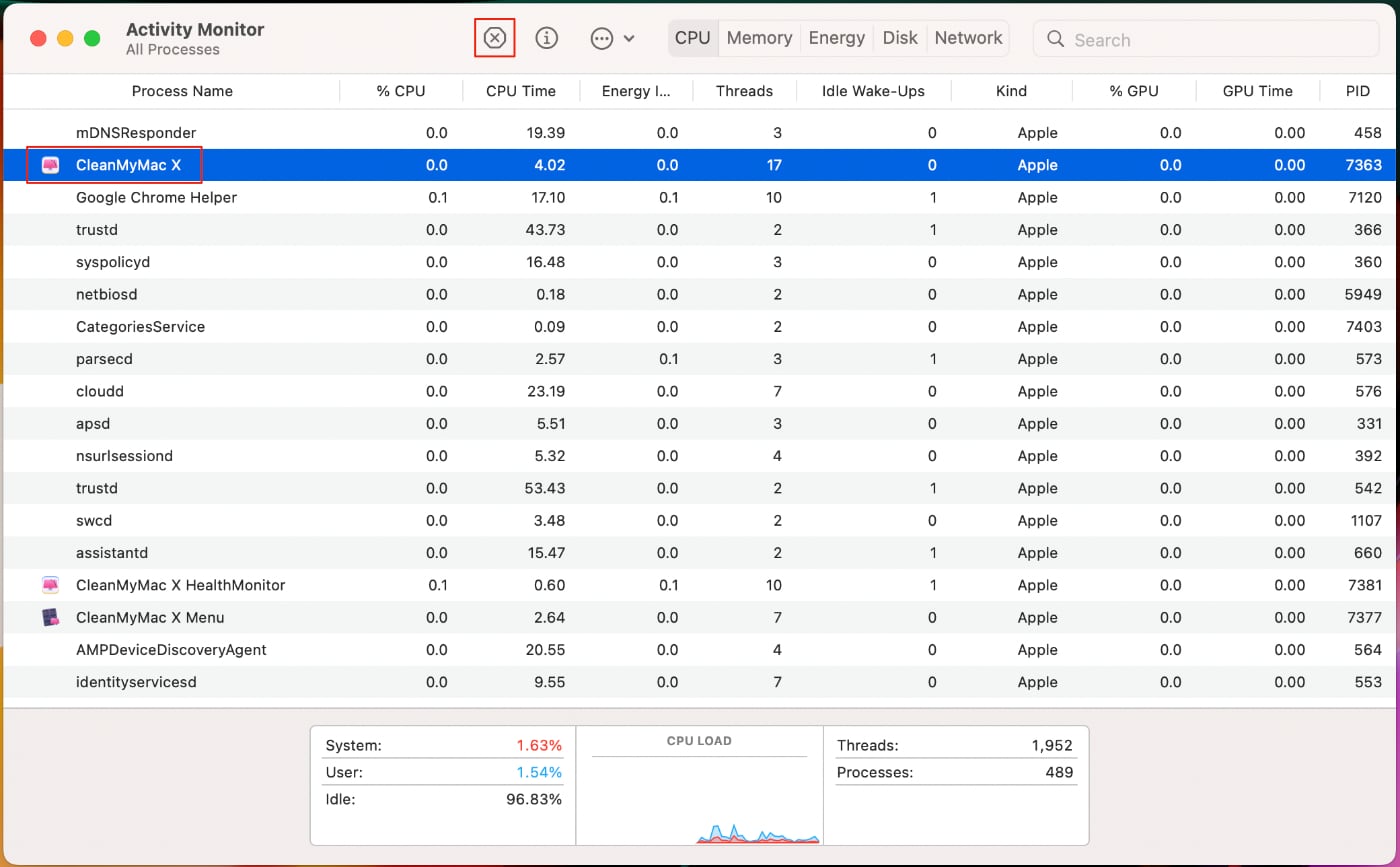Click CPU Time value 43.73
1400x867 pixels.
point(545,230)
